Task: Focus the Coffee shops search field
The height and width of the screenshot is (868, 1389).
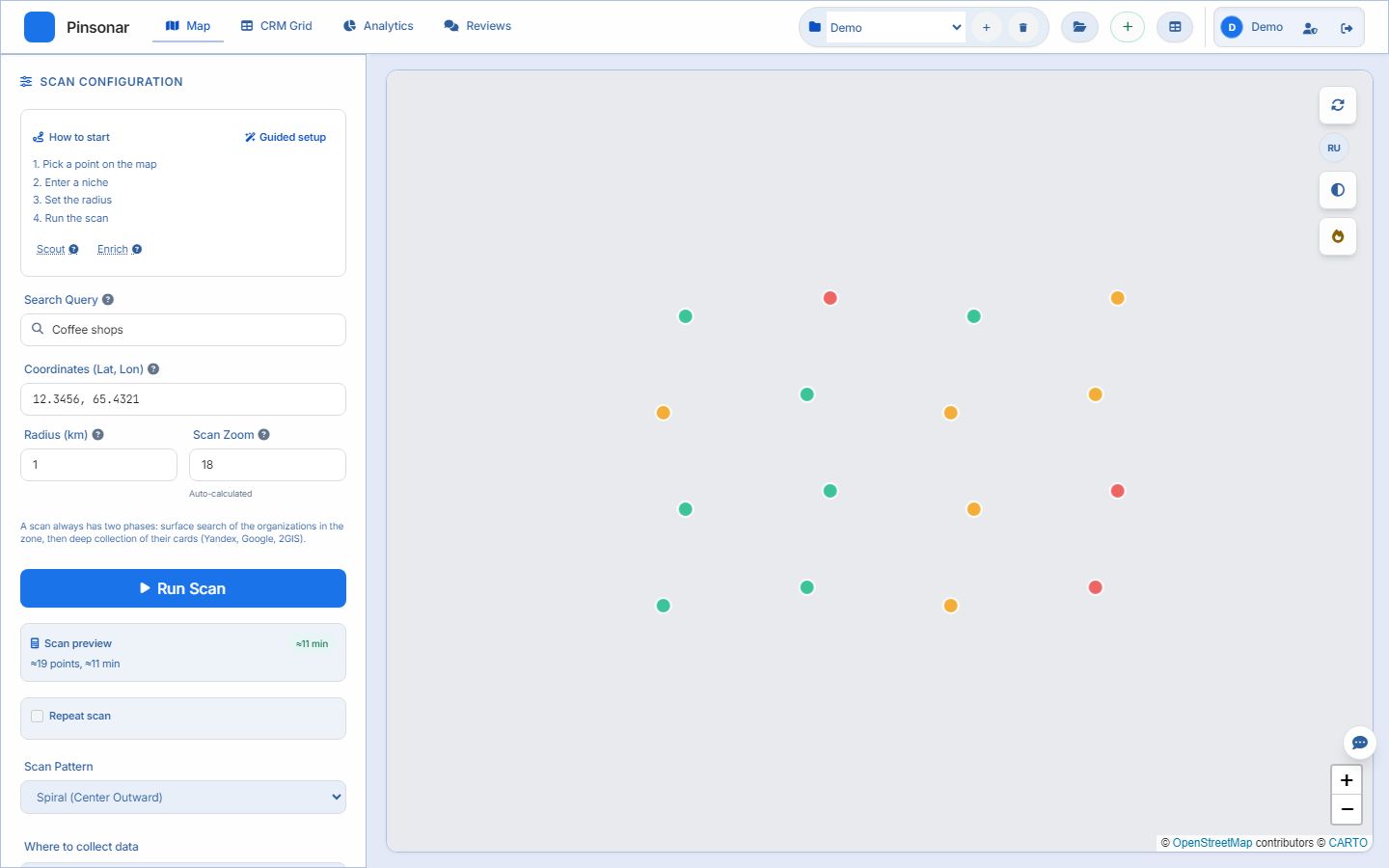Action: (x=183, y=330)
